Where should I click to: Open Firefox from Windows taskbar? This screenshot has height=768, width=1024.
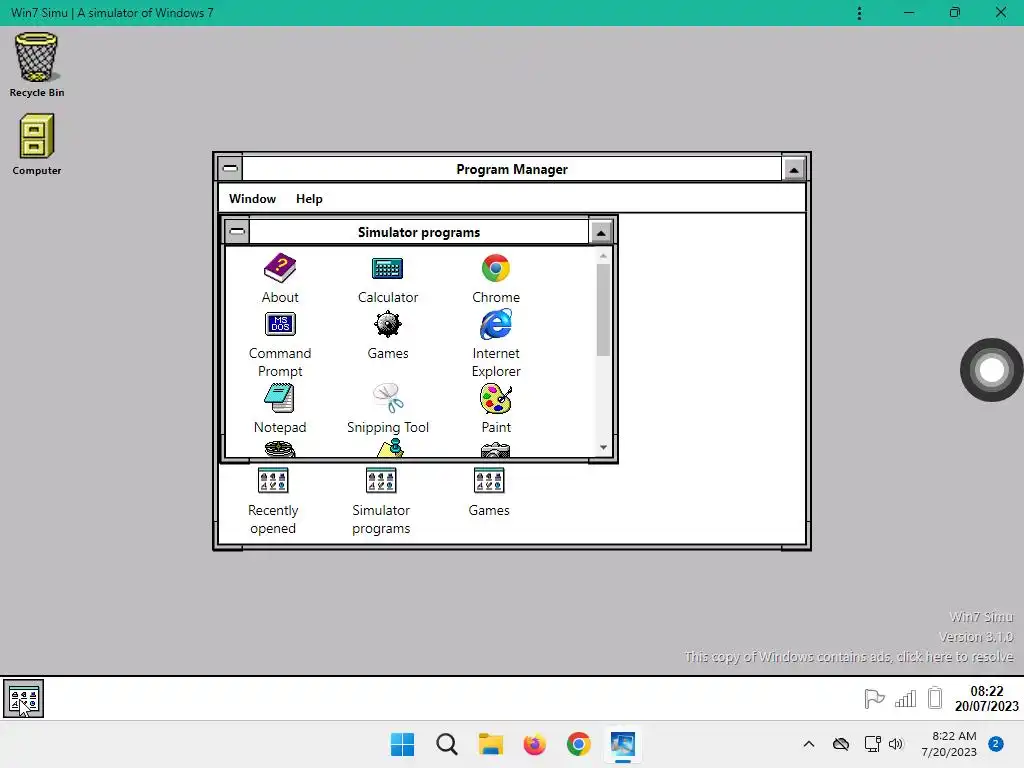tap(534, 744)
